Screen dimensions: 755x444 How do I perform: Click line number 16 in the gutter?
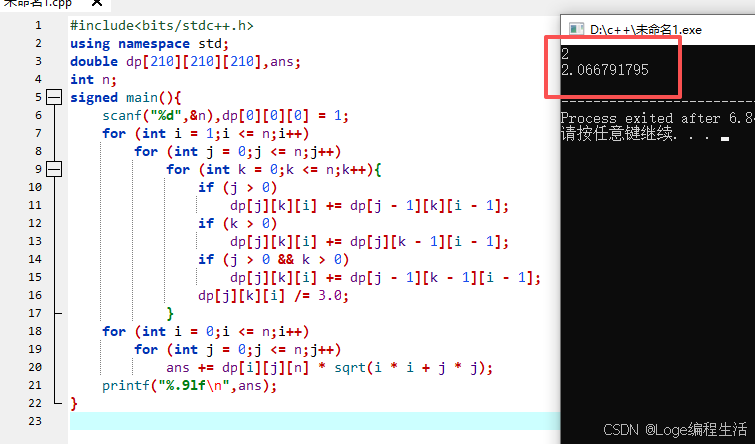click(x=35, y=295)
